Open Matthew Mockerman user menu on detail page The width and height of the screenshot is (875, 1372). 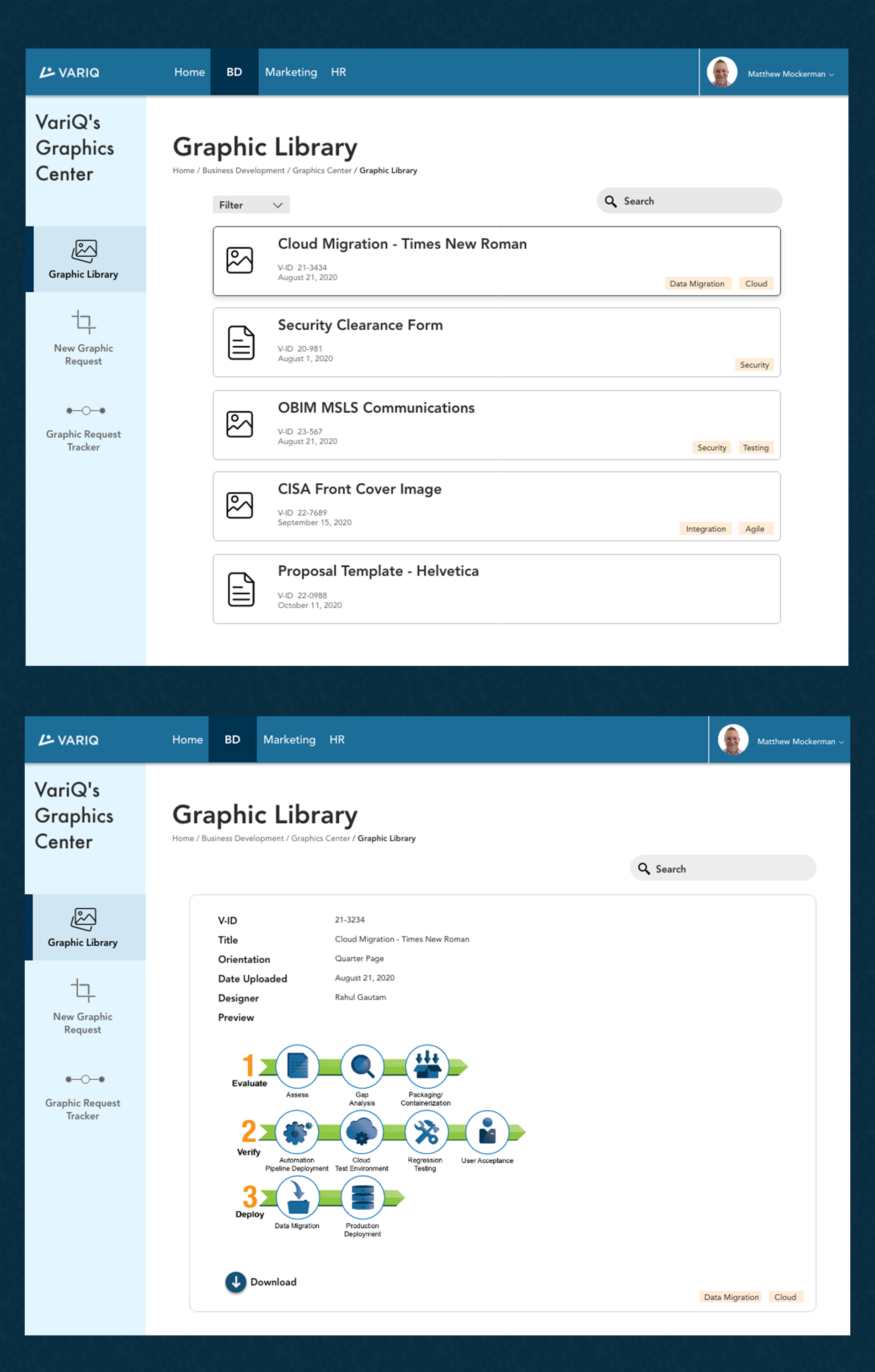pos(799,741)
